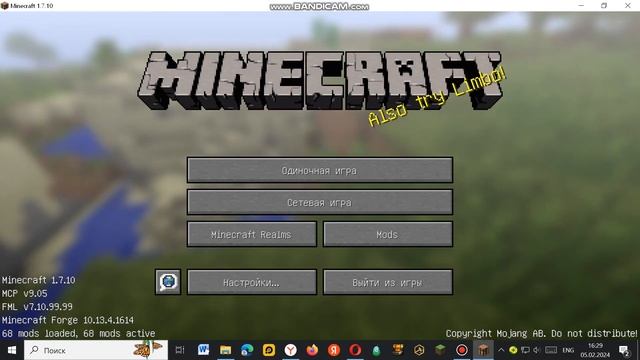The height and width of the screenshot is (360, 640).
Task: Open the touch keyboard tray icon
Action: (x=551, y=350)
